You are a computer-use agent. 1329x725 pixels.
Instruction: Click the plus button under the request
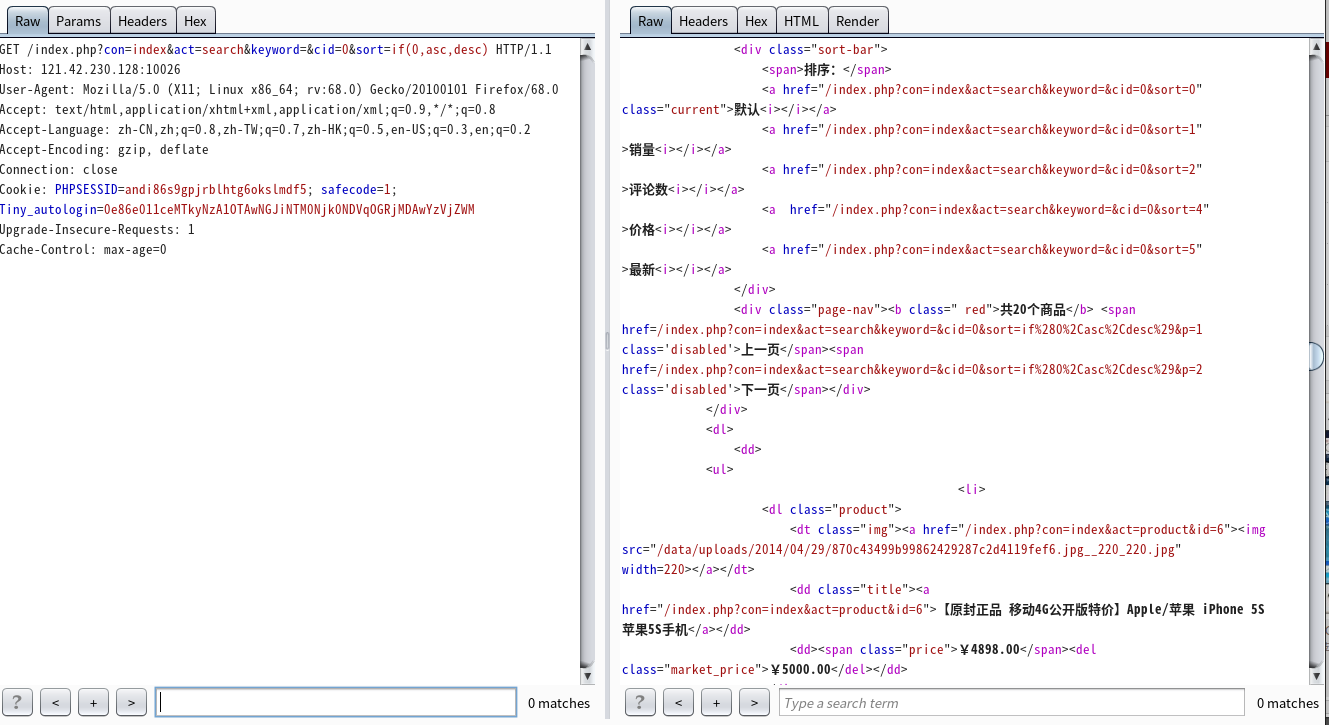[93, 703]
